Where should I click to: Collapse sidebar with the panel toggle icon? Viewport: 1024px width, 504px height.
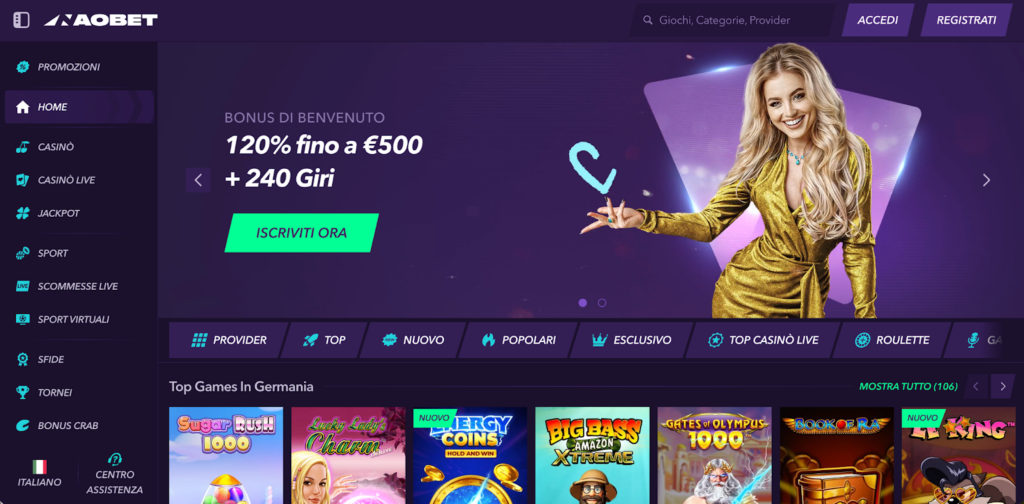click(x=22, y=20)
